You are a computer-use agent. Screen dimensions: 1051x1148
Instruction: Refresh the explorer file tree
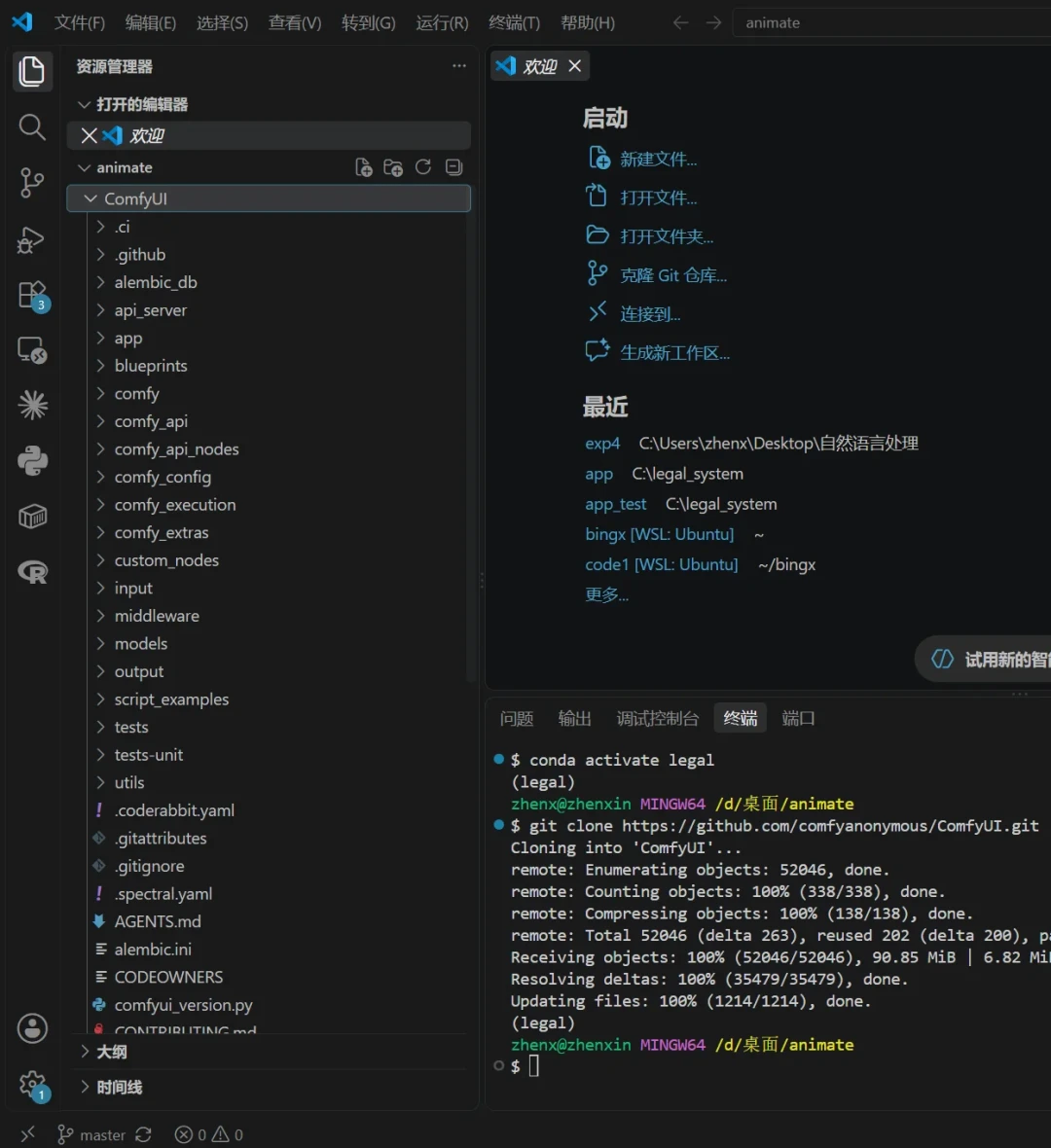click(x=423, y=167)
